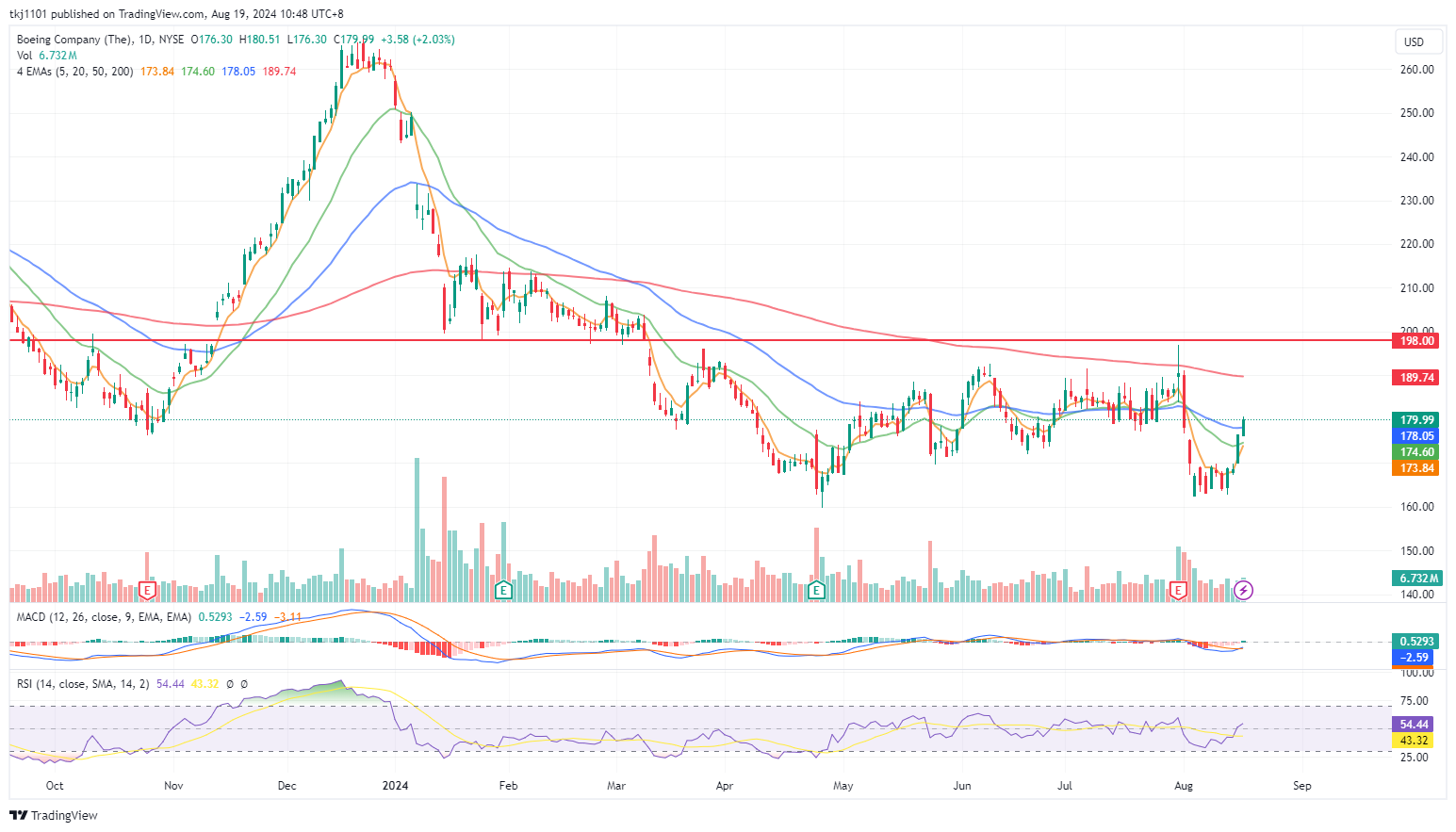1456x832 pixels.
Task: Select the Boeing Company (The) symbol title
Action: coord(74,40)
